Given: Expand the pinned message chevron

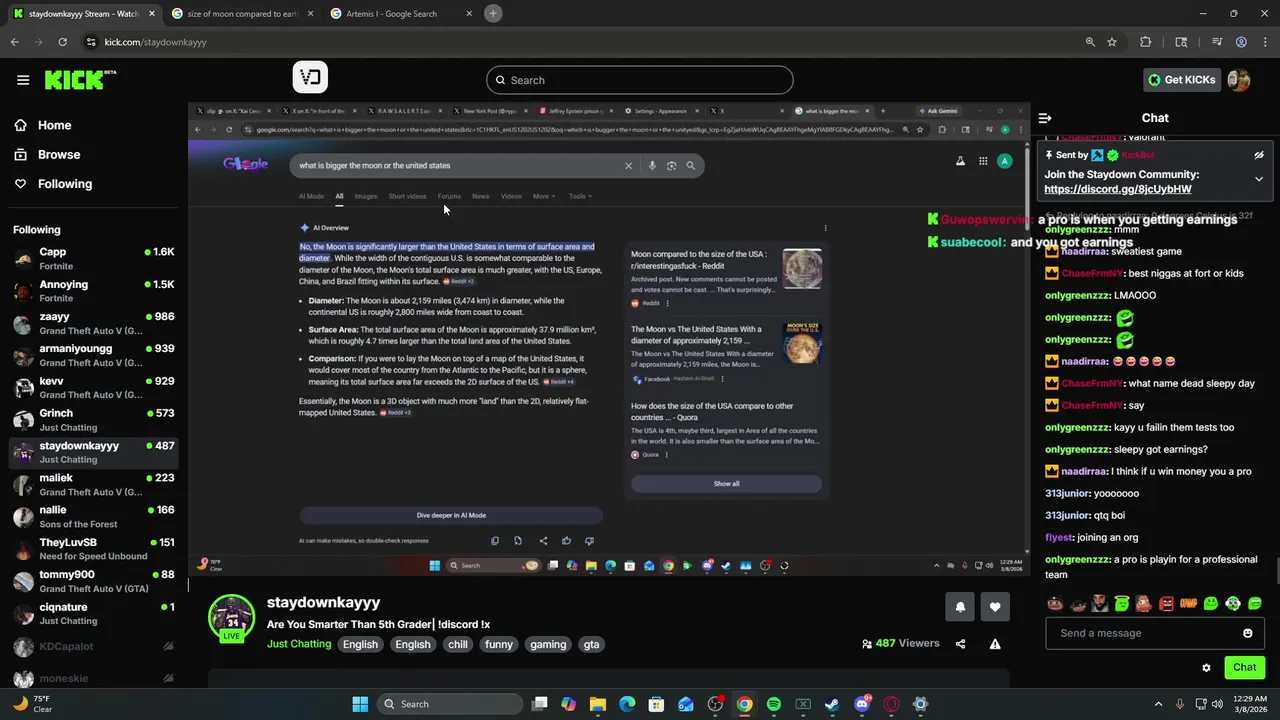Looking at the screenshot, I should (1259, 179).
